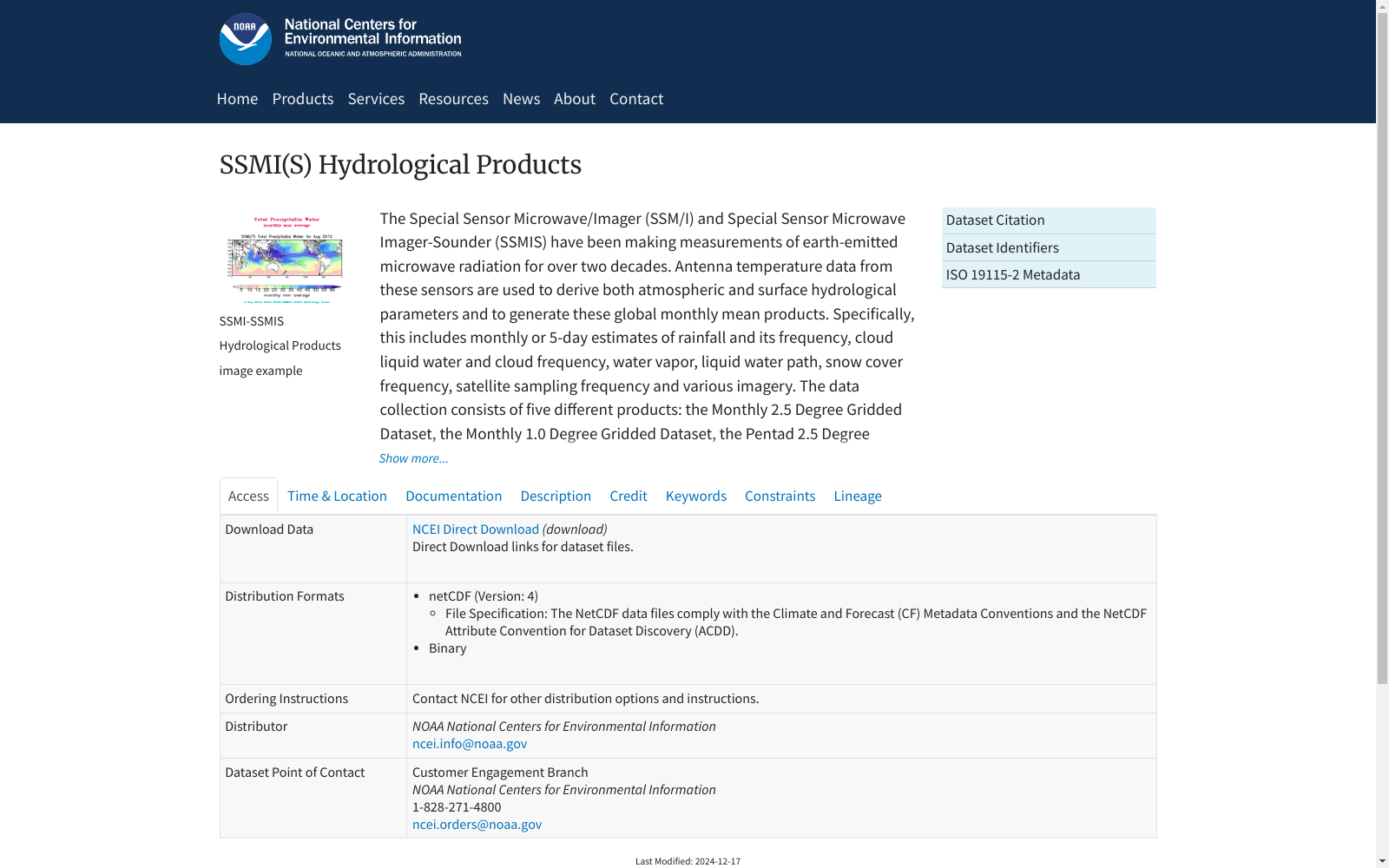The image size is (1389, 868).
Task: Click the Last Modified: 2024-12-17 text
Action: (688, 861)
